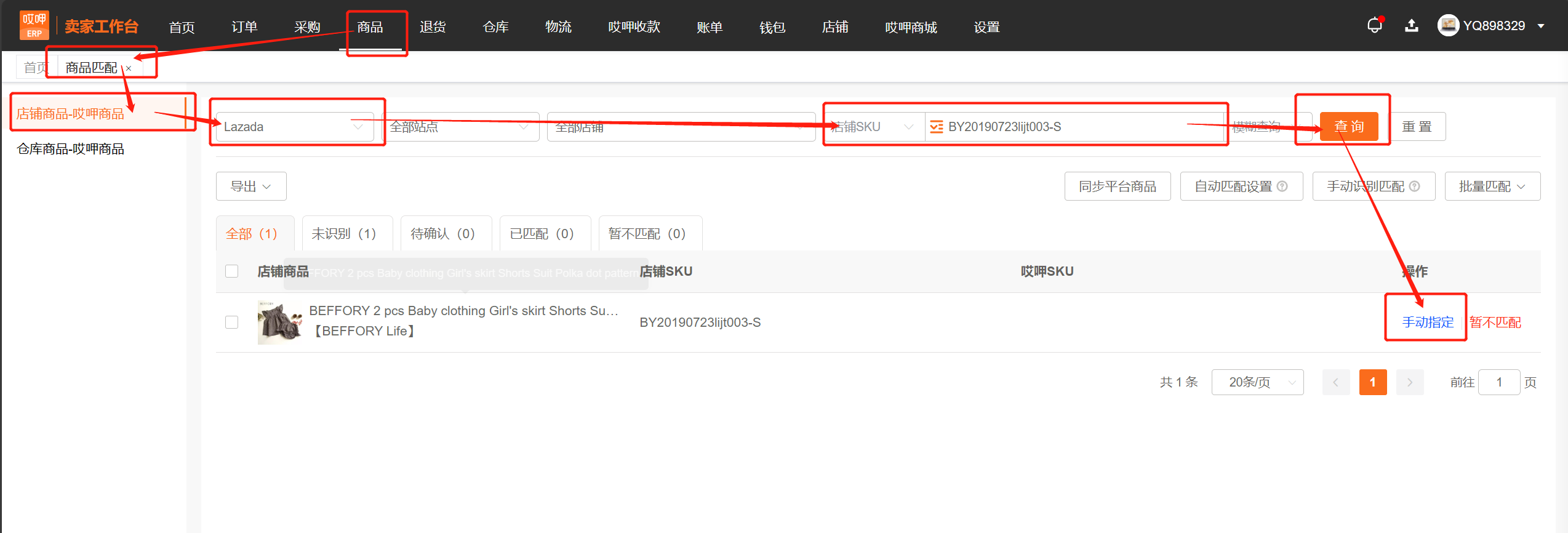The width and height of the screenshot is (1568, 533).
Task: Open the Lazada platform dropdown
Action: [x=294, y=127]
